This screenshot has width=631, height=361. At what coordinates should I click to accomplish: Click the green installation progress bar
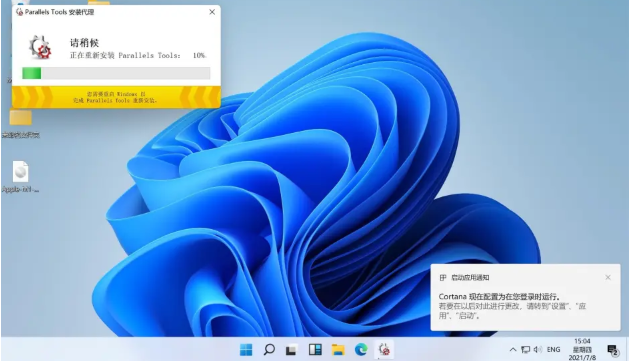[x=116, y=73]
